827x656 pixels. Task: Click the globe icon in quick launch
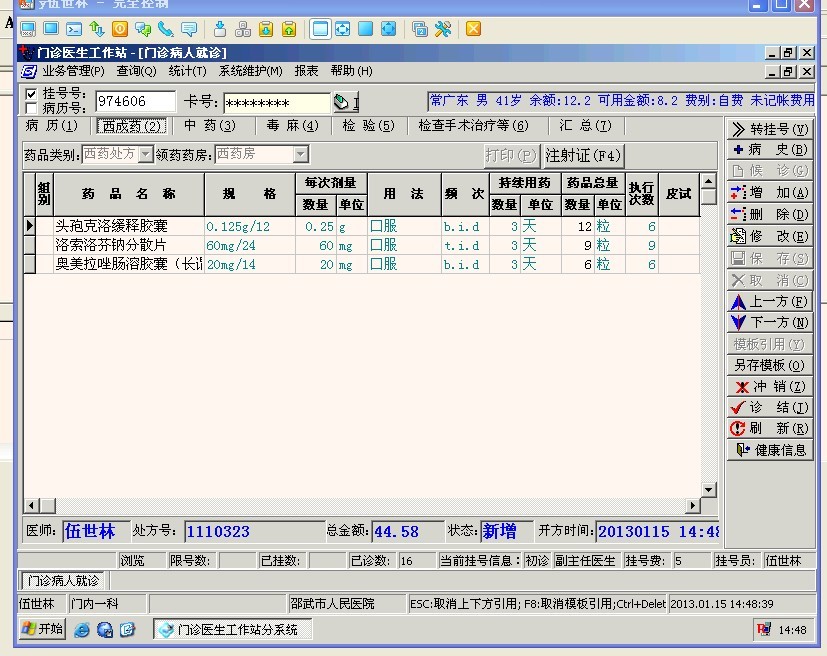tap(104, 630)
